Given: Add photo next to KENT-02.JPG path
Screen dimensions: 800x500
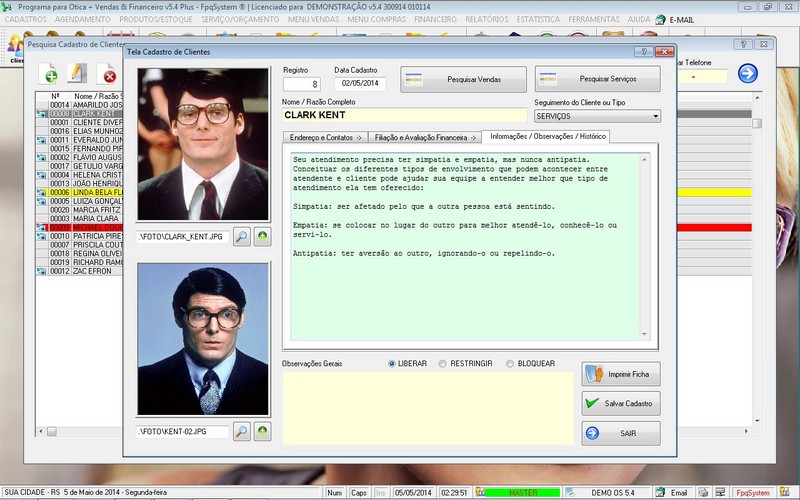Looking at the screenshot, I should tap(262, 431).
